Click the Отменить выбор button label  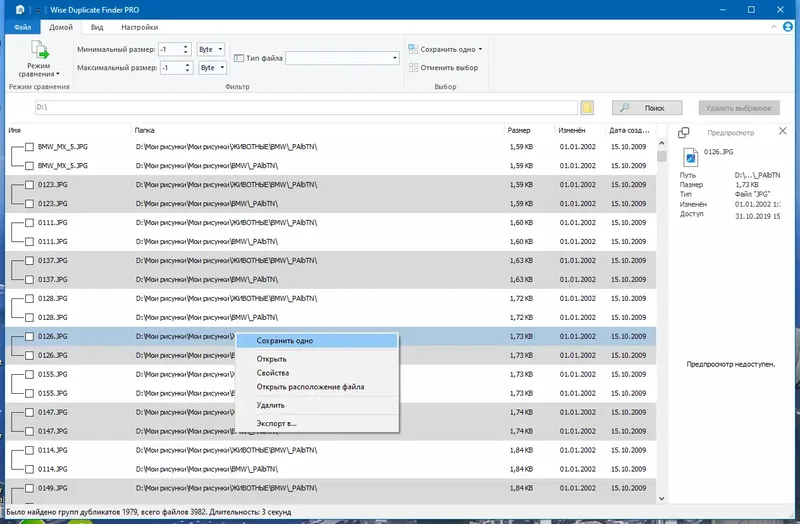click(449, 68)
